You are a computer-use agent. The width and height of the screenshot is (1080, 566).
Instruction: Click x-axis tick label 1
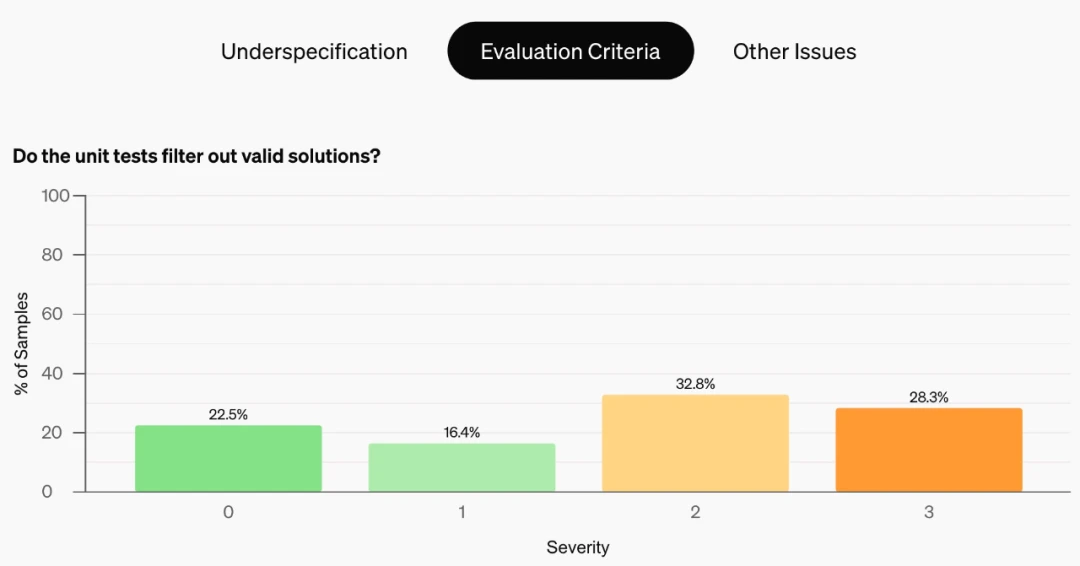click(x=461, y=512)
